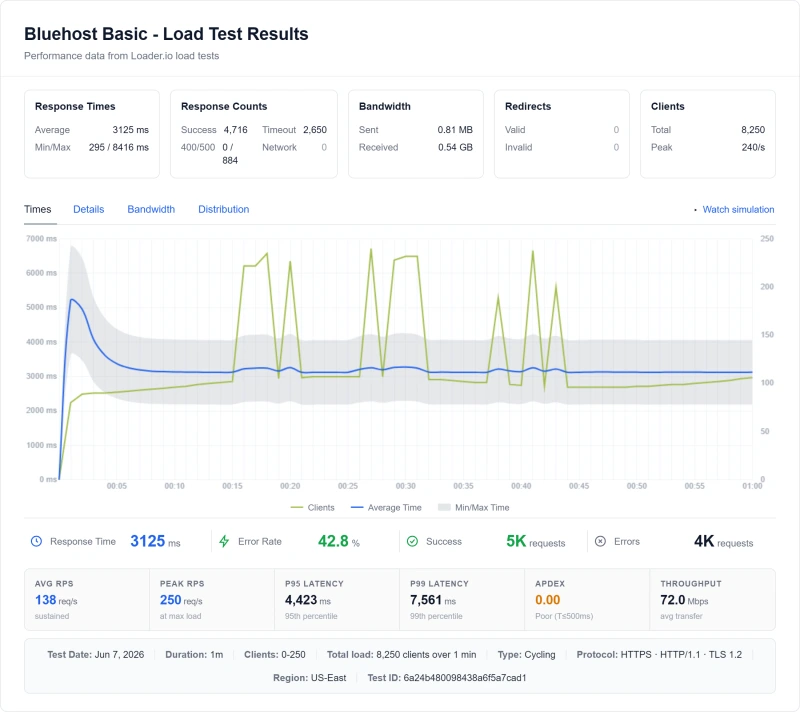
Task: Click the Clients legend label
Action: pos(321,507)
